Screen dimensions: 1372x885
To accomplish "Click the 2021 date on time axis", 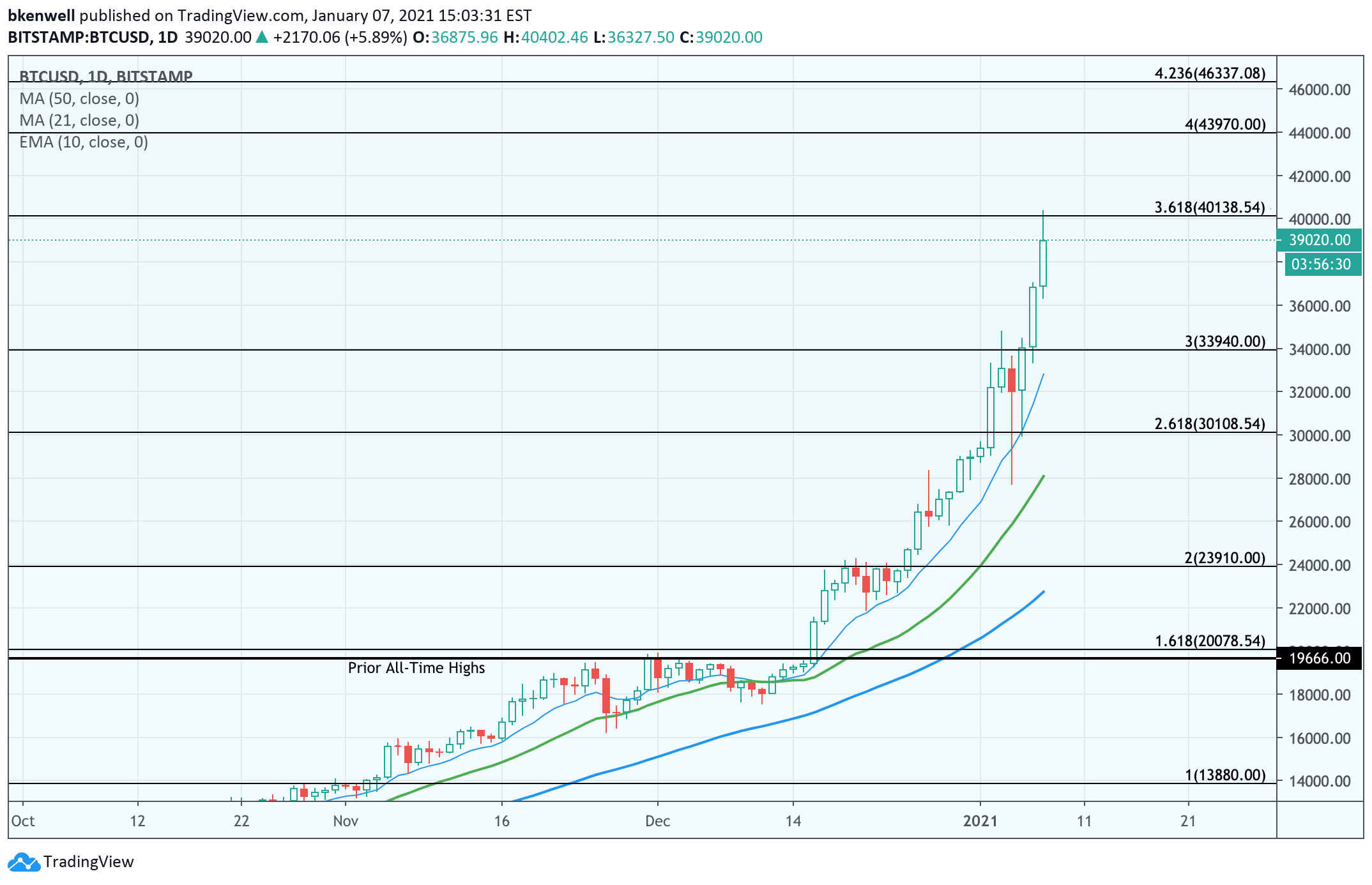I will [x=980, y=821].
